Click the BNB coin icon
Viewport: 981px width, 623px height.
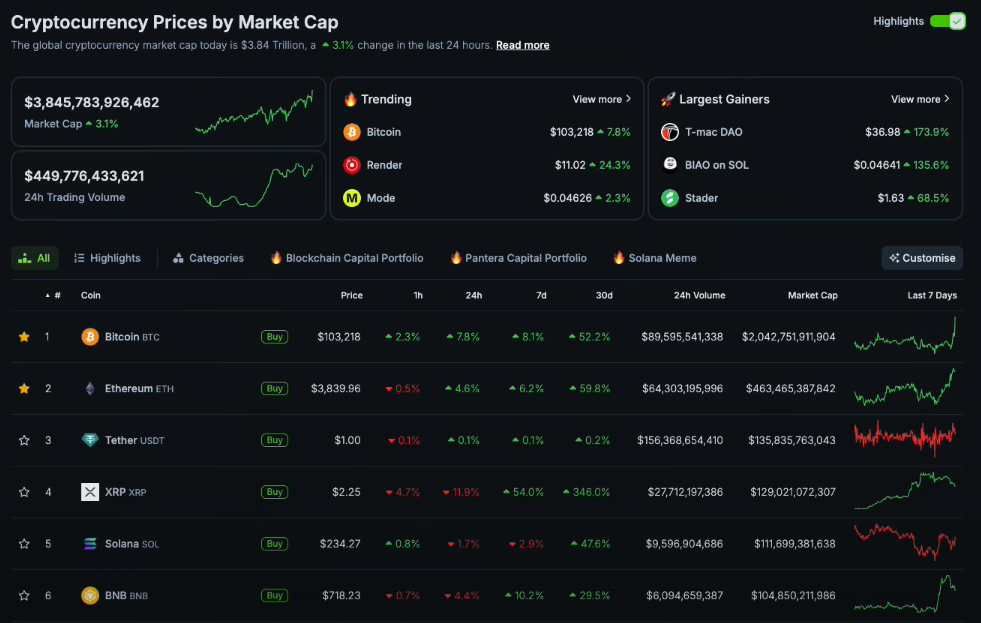click(x=90, y=596)
